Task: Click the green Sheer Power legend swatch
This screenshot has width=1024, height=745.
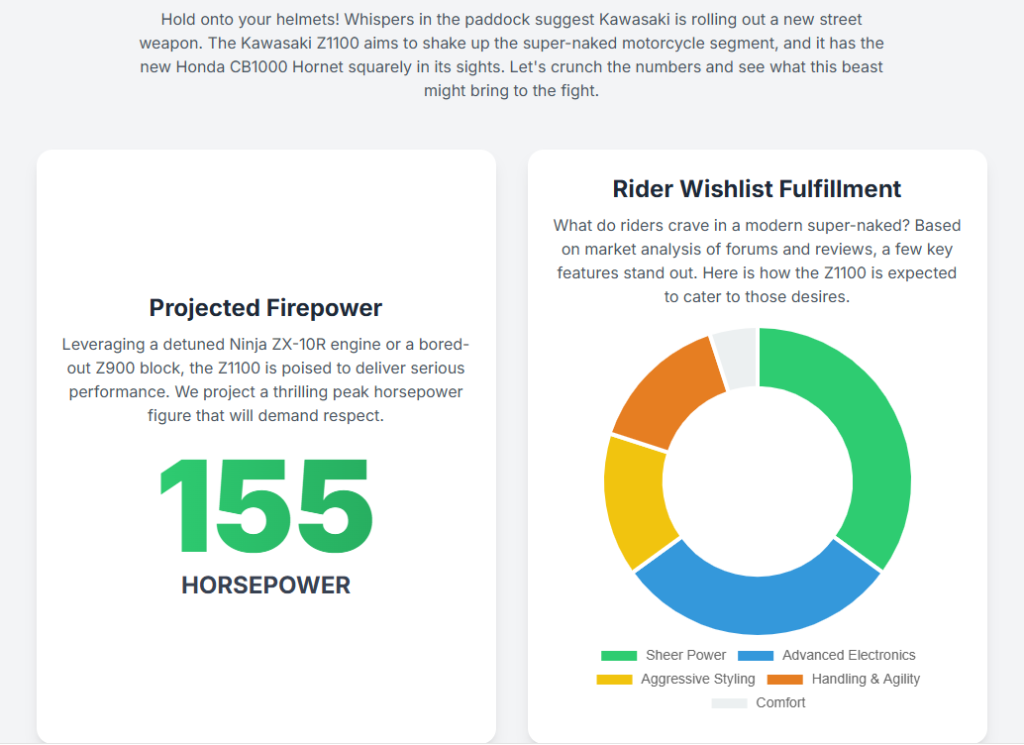Action: [x=619, y=655]
